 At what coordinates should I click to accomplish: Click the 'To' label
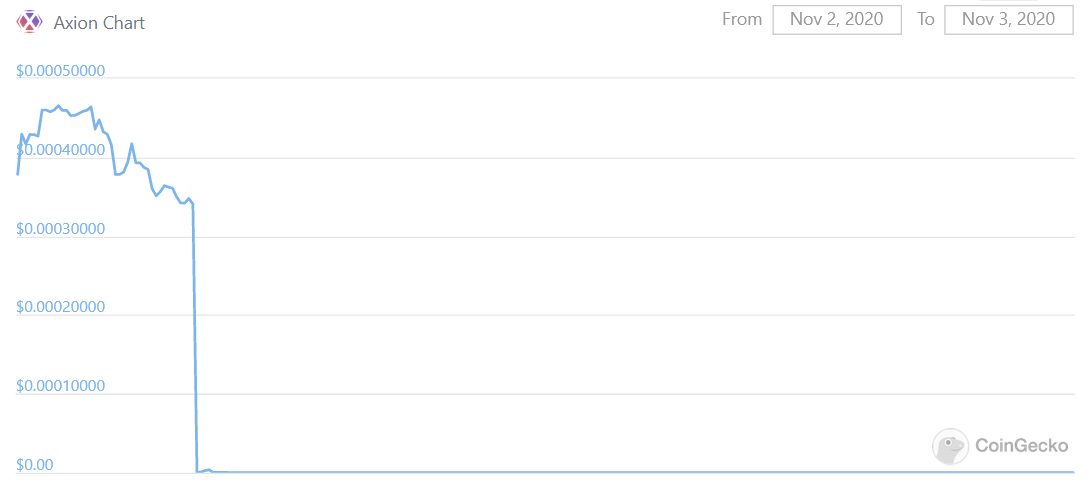pos(925,19)
